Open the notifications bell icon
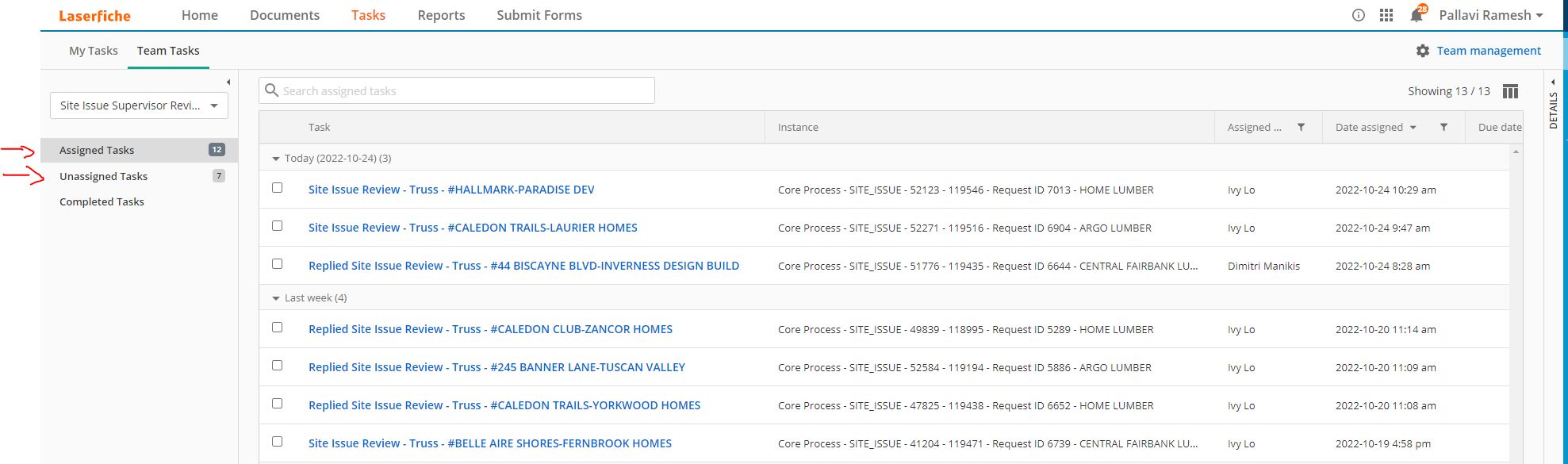The height and width of the screenshot is (464, 1568). [1417, 15]
